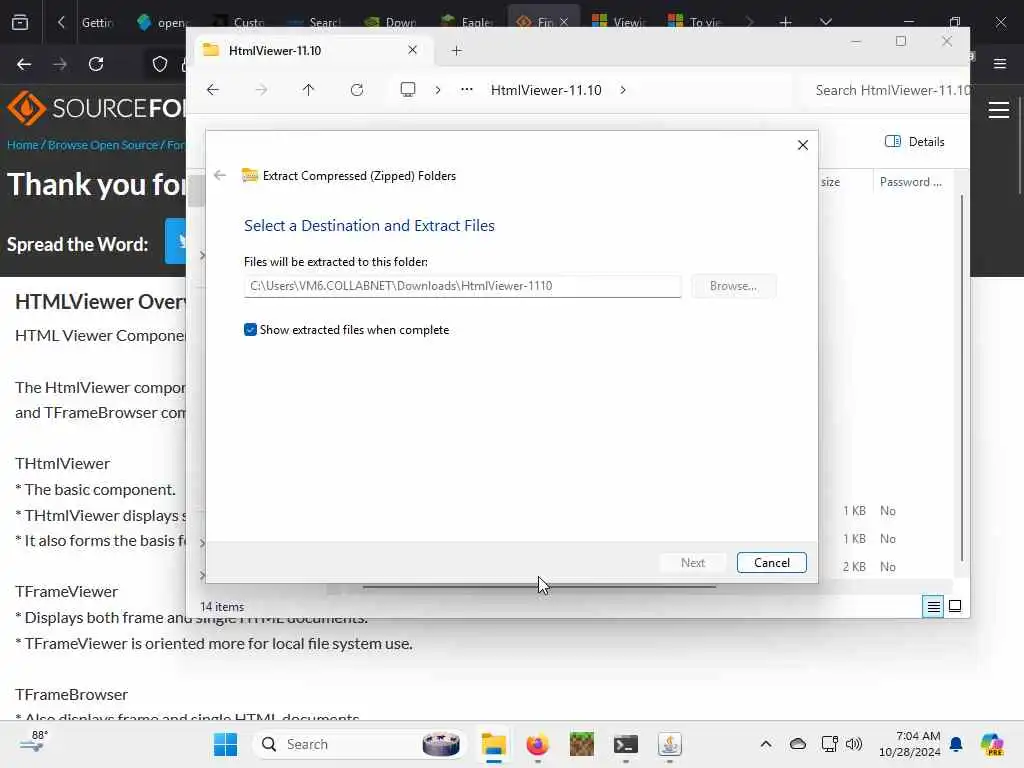Open Minecraft icon on taskbar

pyautogui.click(x=581, y=744)
